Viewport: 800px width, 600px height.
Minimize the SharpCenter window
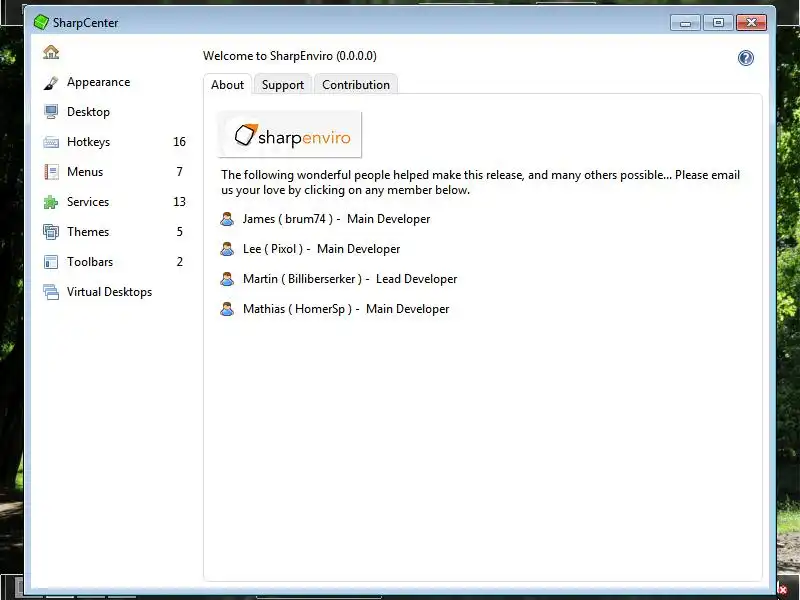click(685, 23)
